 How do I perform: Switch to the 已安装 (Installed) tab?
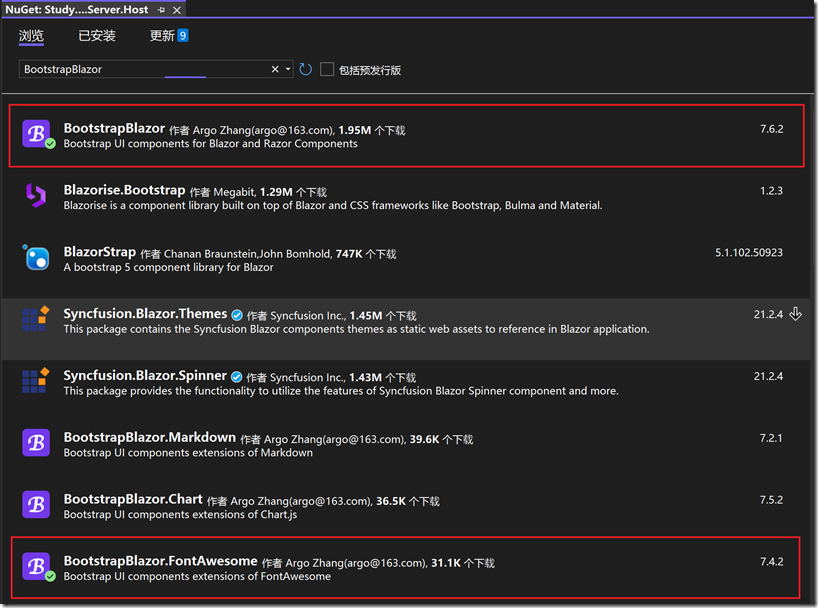97,35
